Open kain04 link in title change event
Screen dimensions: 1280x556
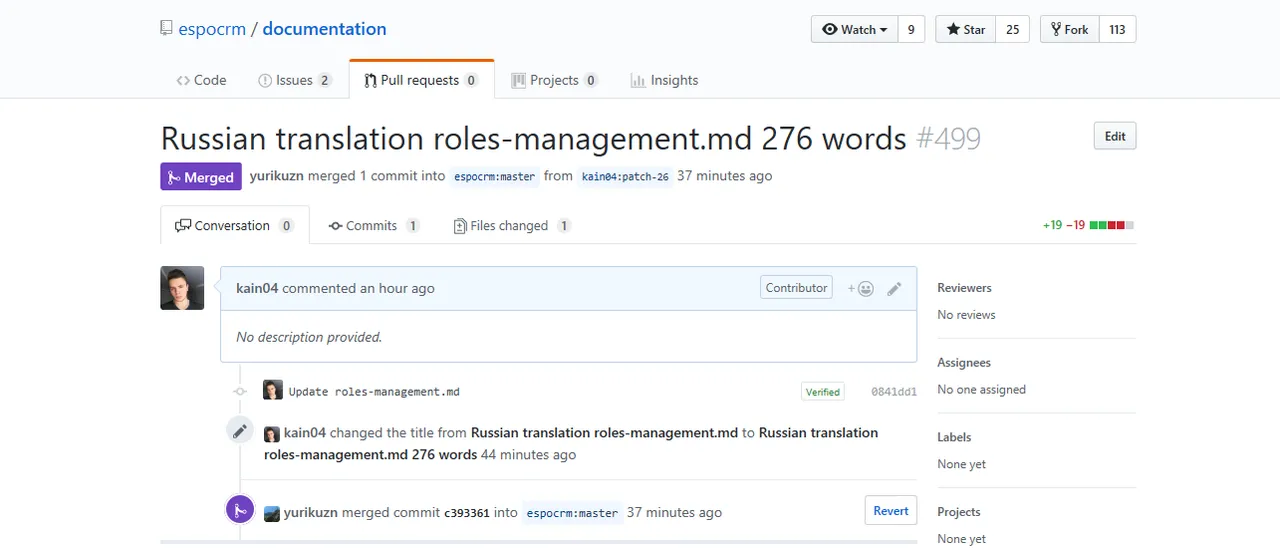305,433
